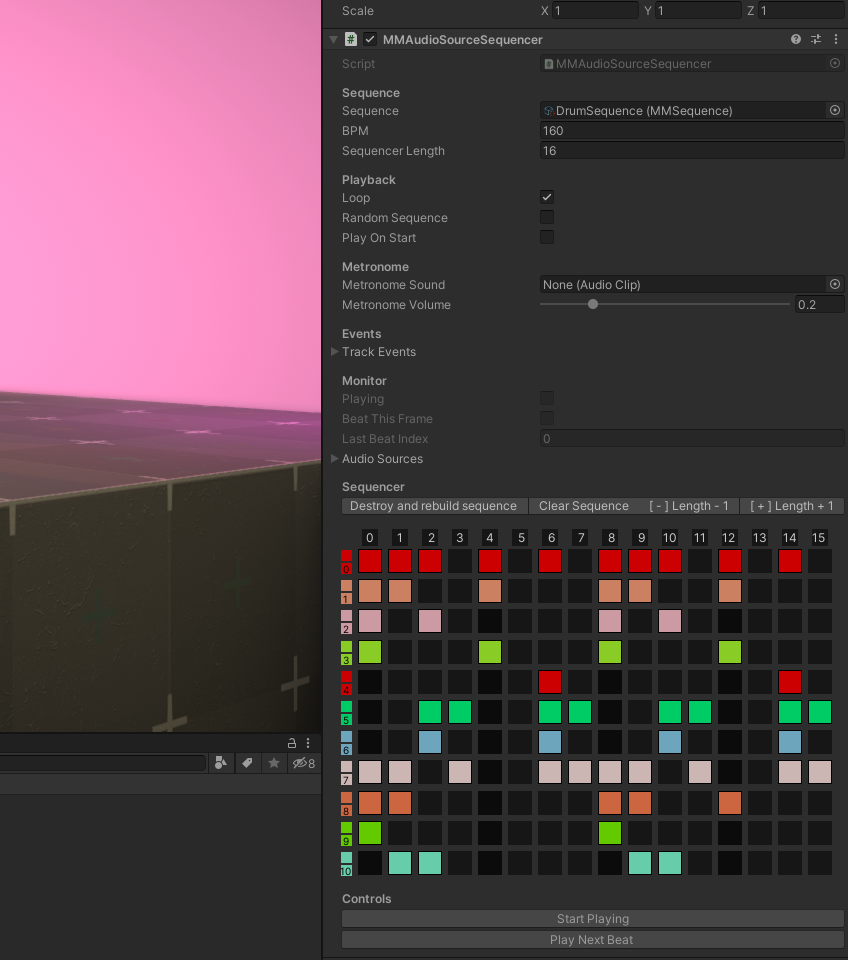Click the [ - ] Length - 1 button

(x=689, y=506)
